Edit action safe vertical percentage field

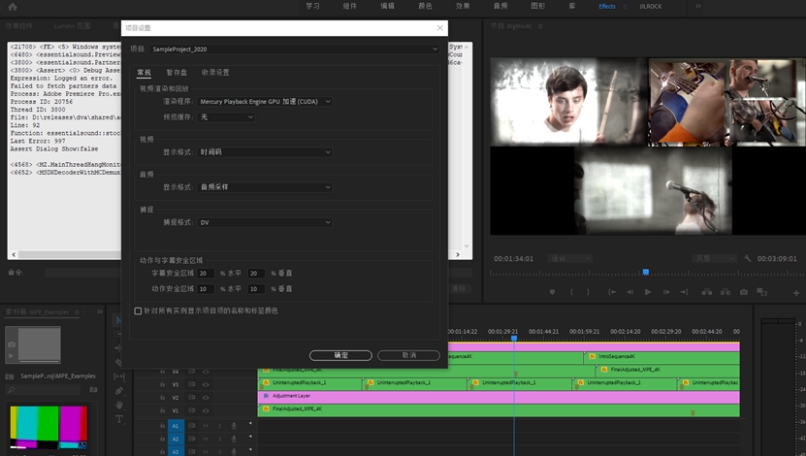pos(256,289)
